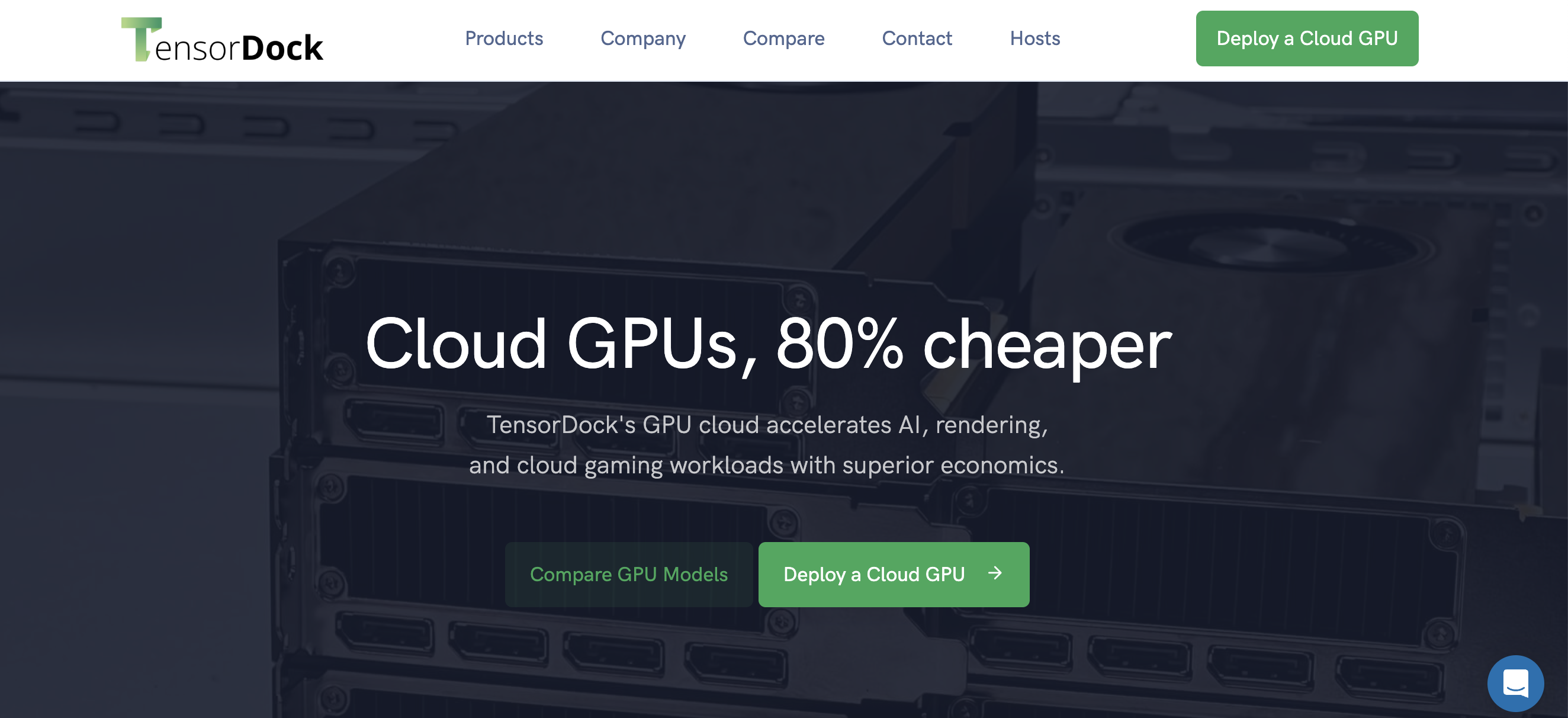This screenshot has width=1568, height=718.
Task: Click subtitle line about AI, rendering
Action: tap(767, 425)
